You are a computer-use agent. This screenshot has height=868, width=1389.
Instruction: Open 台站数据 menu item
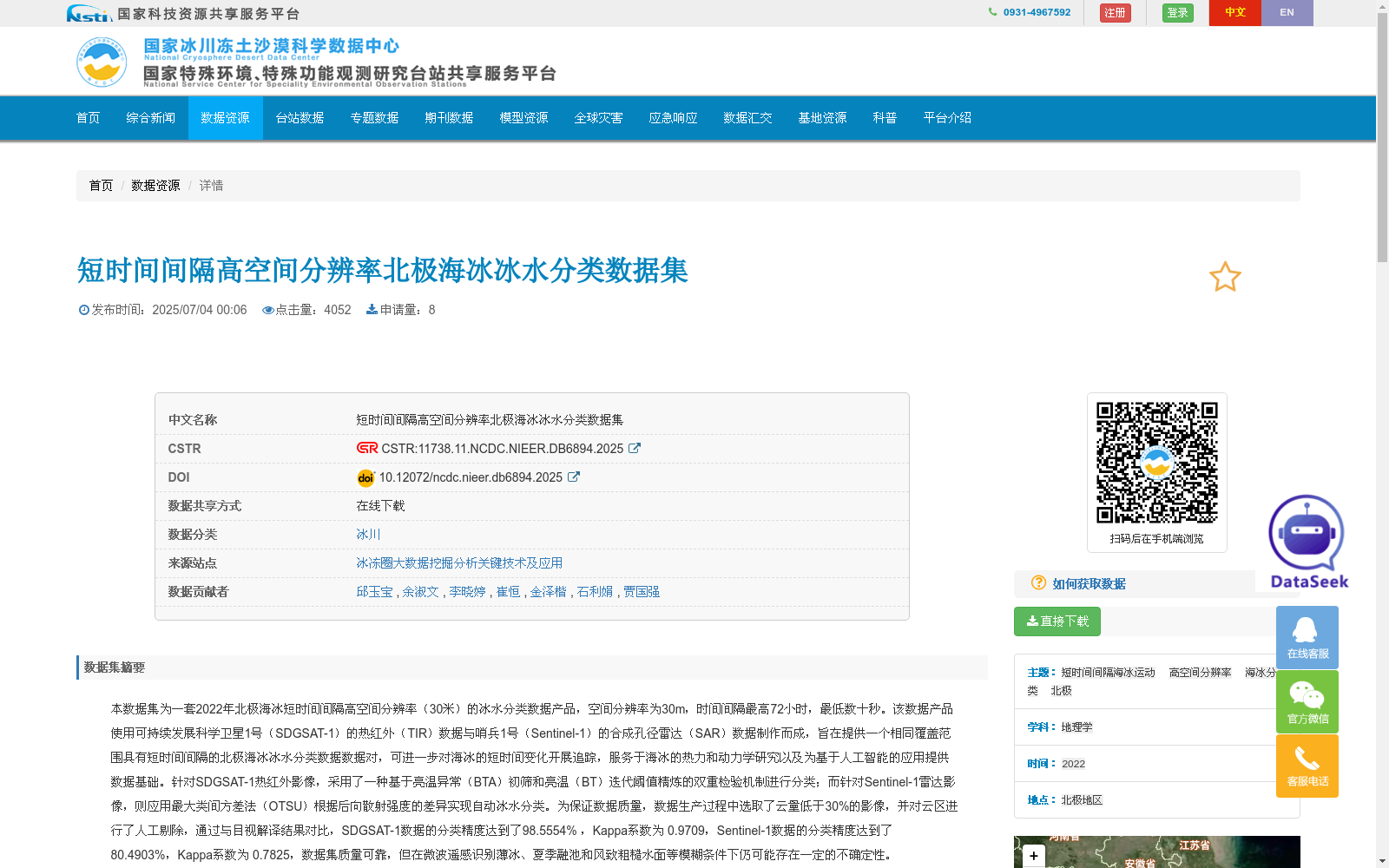point(300,118)
